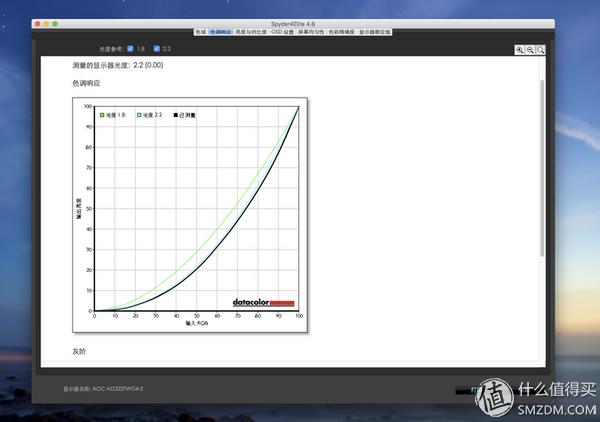This screenshot has width=600, height=422.
Task: Toggle the 2.2 gamma reference checkbox
Action: pos(156,48)
